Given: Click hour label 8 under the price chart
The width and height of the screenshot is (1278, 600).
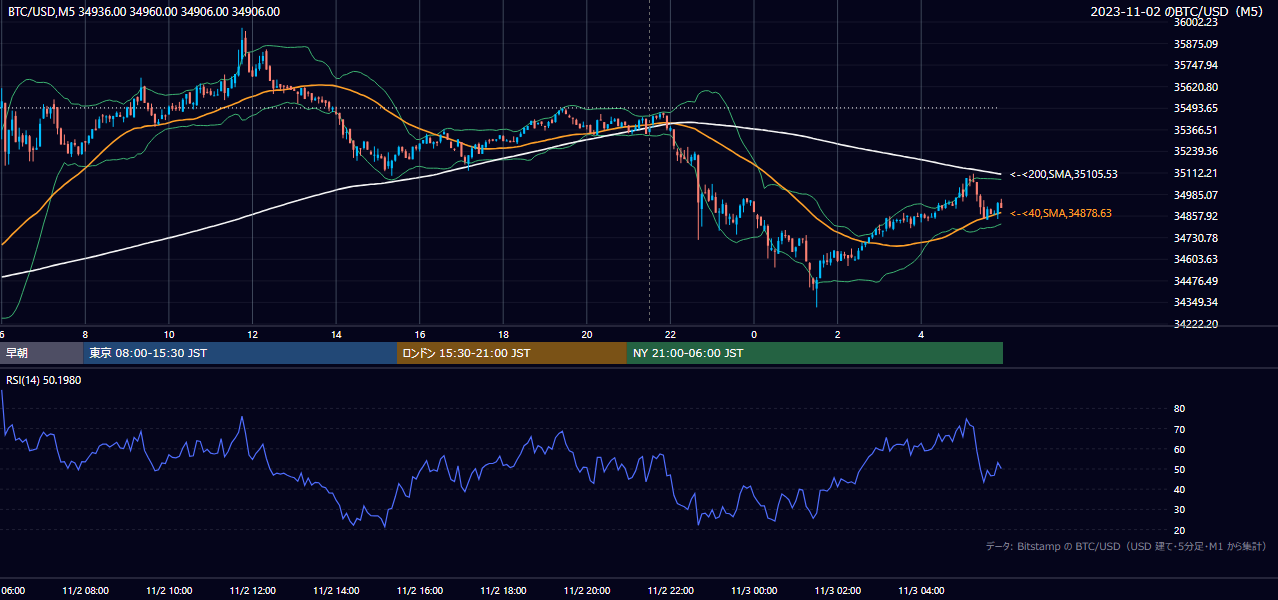Looking at the screenshot, I should (85, 334).
